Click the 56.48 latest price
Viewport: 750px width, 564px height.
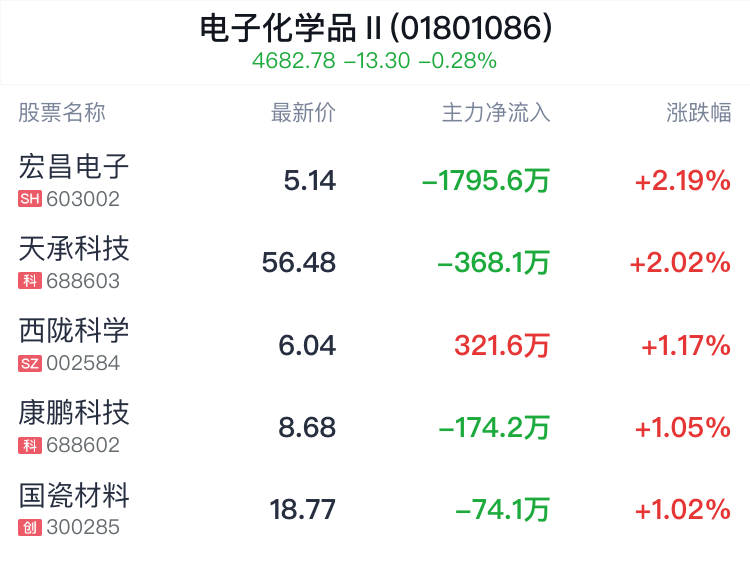tap(299, 263)
